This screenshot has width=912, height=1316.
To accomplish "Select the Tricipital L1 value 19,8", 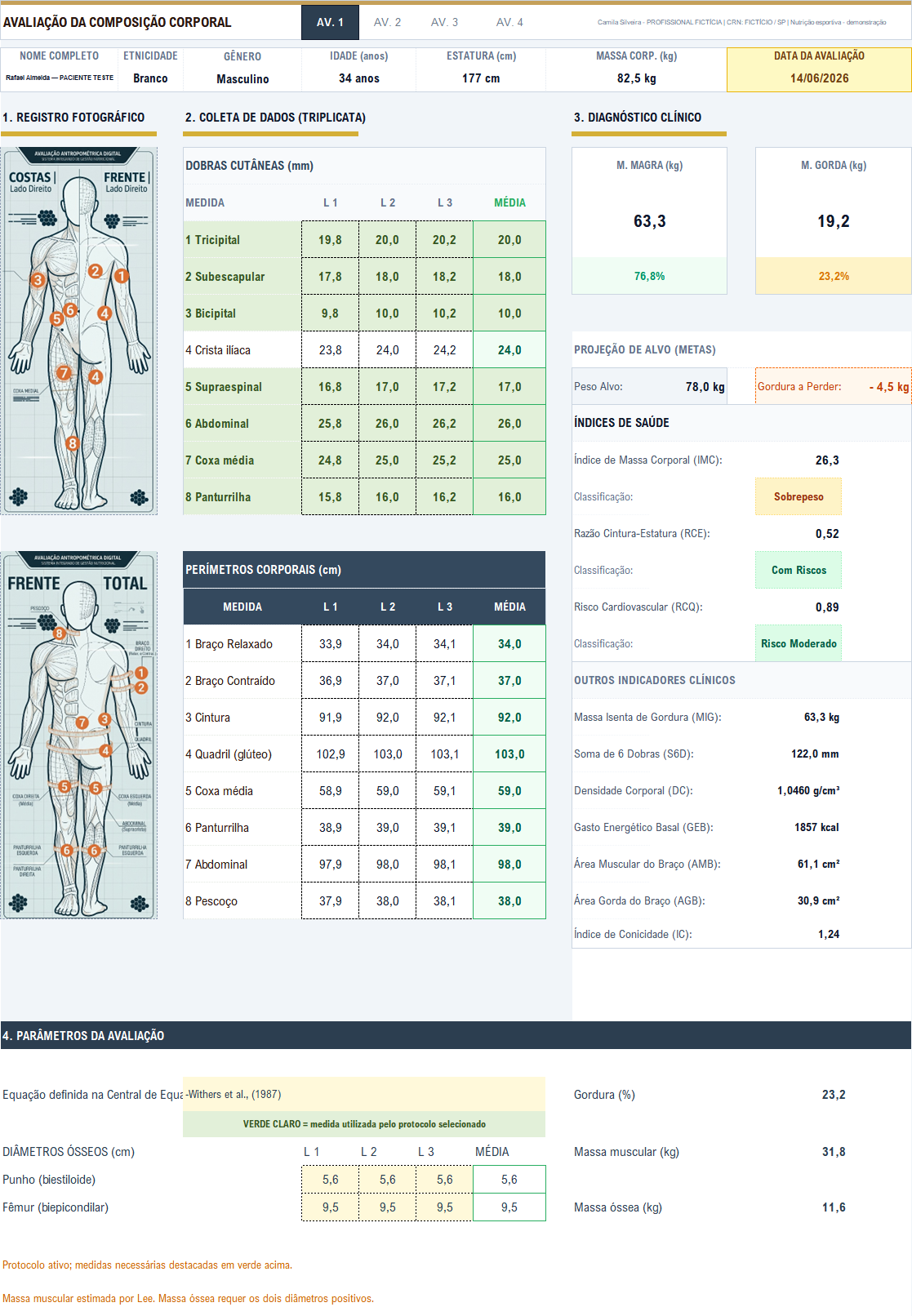I will [x=330, y=240].
